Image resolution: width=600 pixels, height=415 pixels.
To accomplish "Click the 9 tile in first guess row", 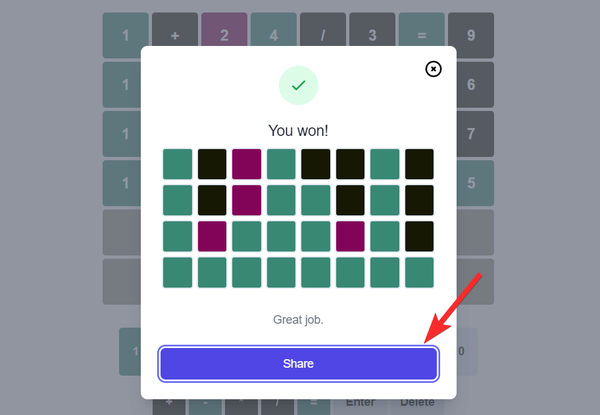I will [x=471, y=35].
